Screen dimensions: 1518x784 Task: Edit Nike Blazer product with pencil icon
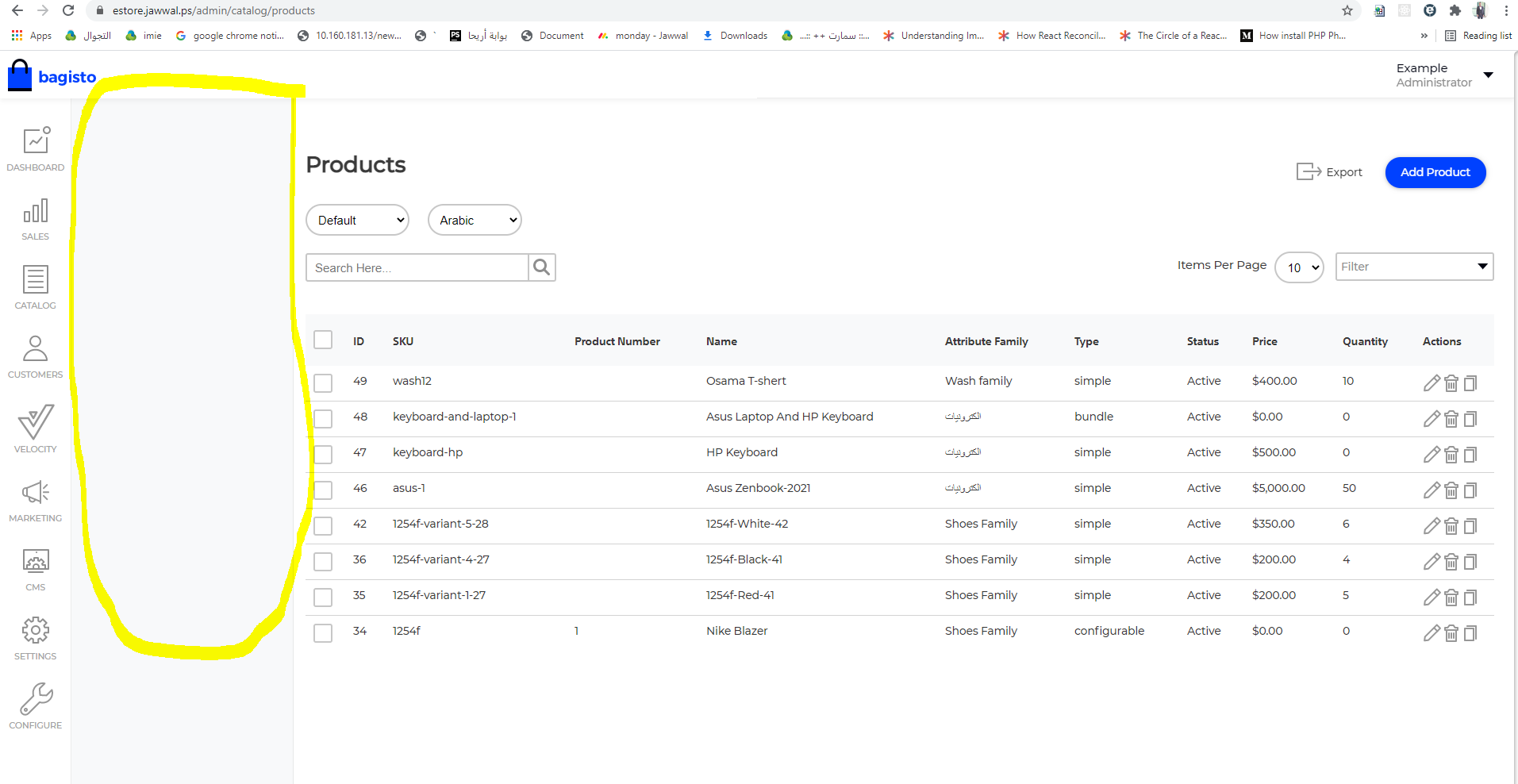(x=1432, y=633)
